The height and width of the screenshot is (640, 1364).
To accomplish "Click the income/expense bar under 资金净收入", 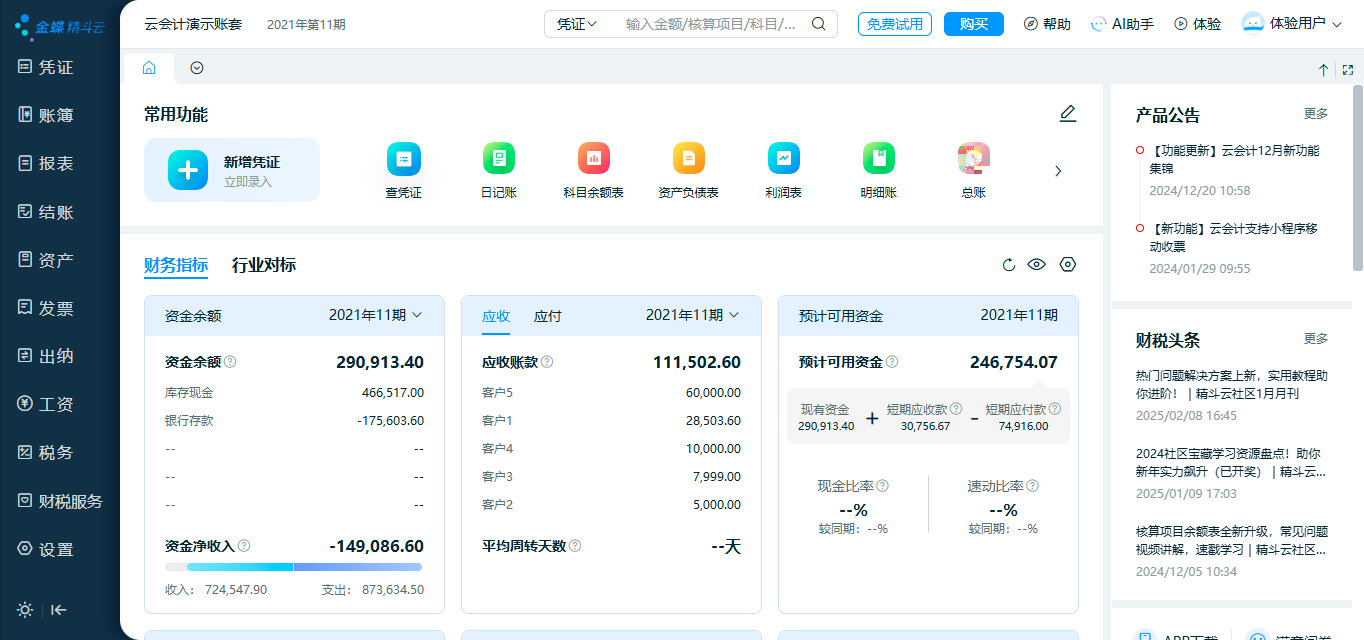I will 294,567.
